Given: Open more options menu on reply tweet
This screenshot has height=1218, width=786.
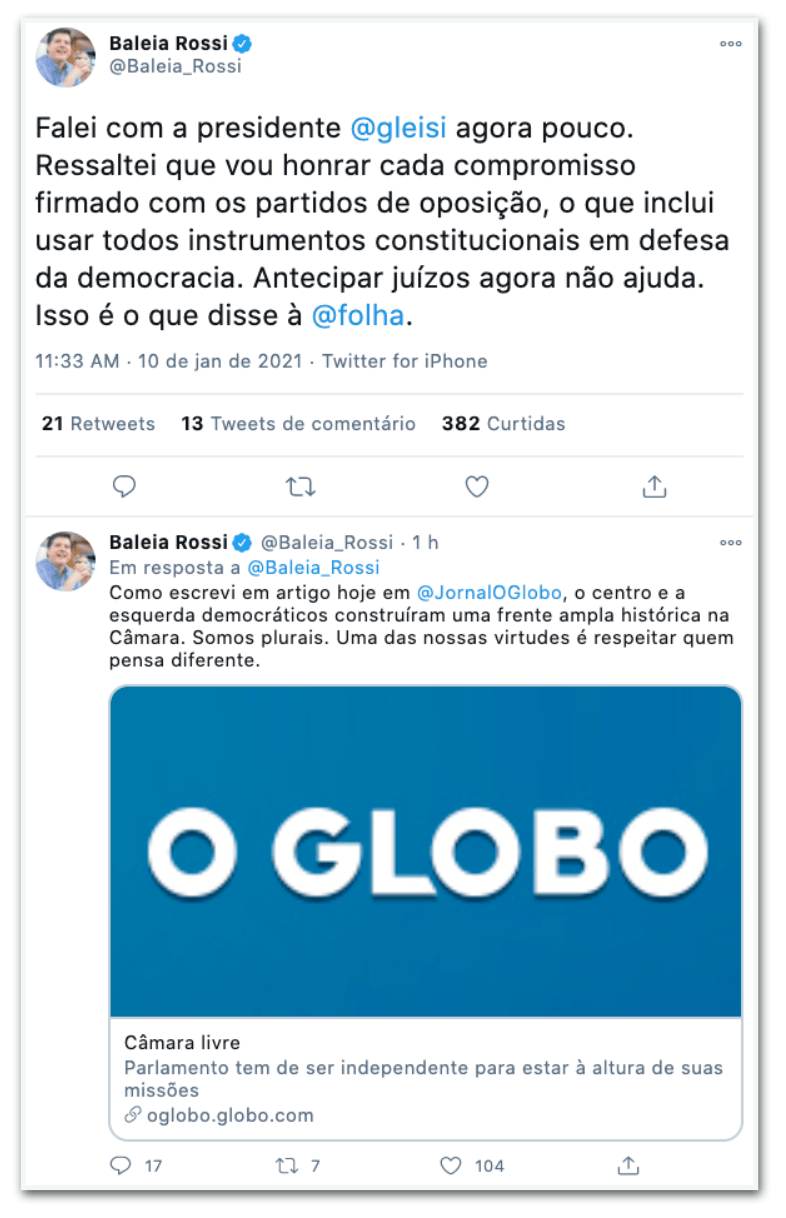Looking at the screenshot, I should pyautogui.click(x=731, y=542).
